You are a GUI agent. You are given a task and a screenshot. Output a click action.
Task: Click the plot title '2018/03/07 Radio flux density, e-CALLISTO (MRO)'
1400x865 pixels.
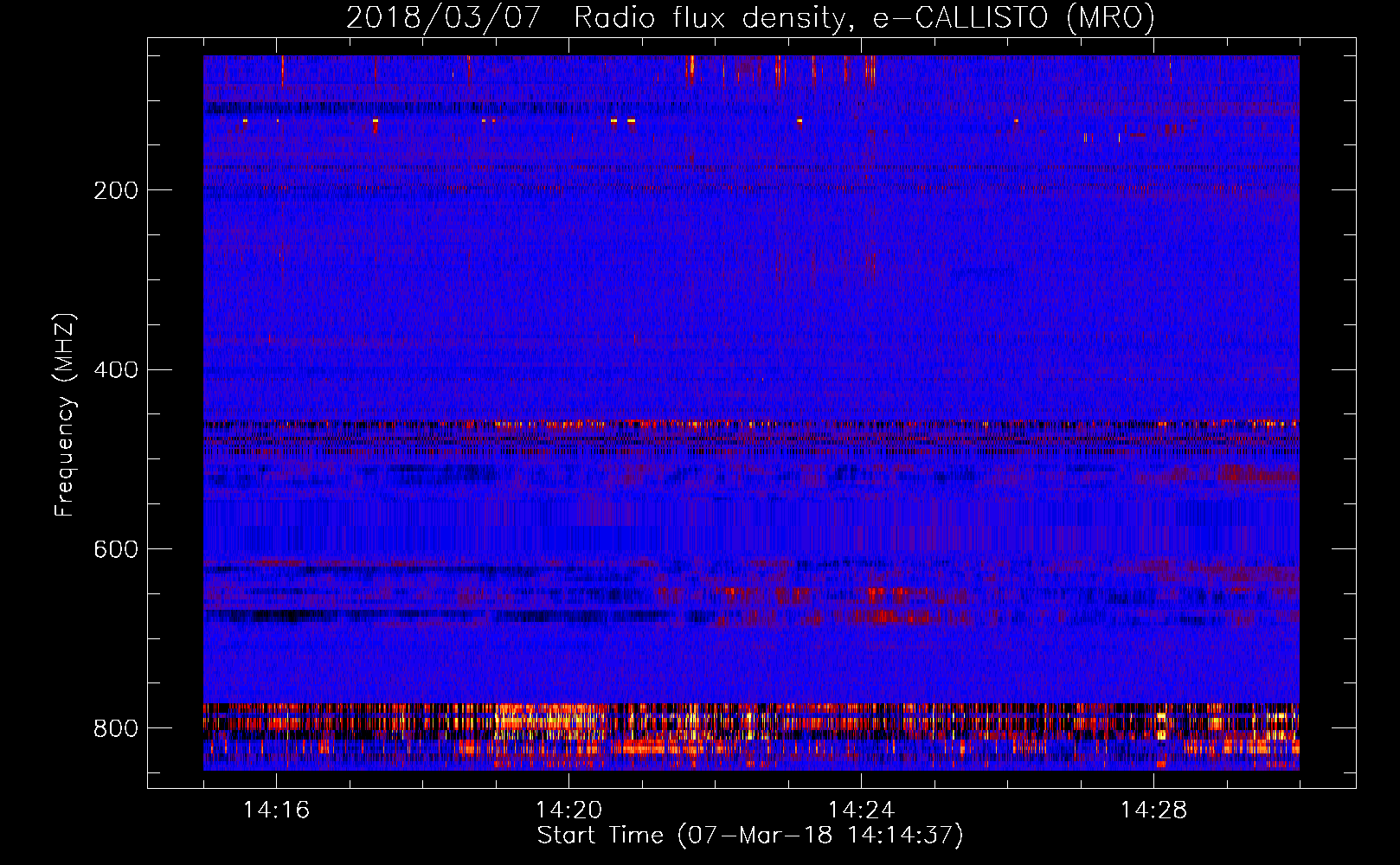[750, 17]
